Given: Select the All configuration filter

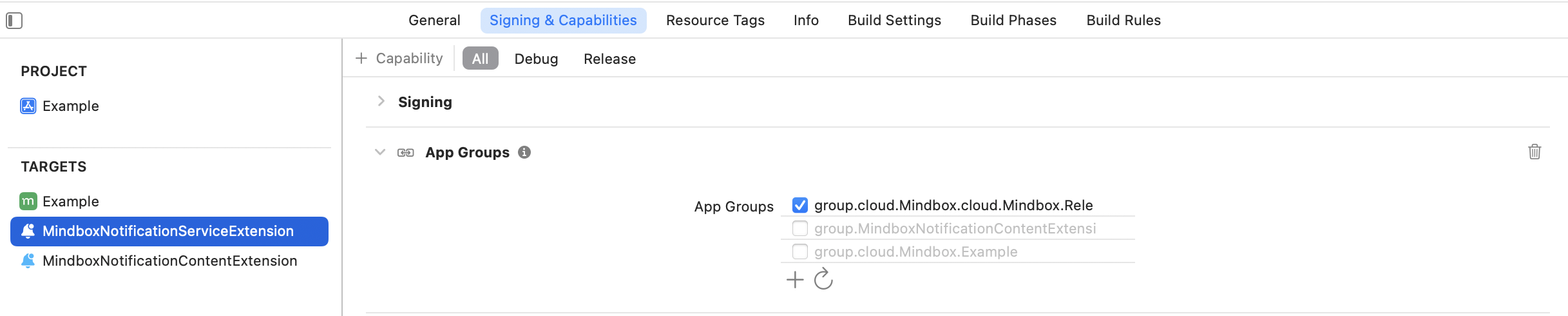Looking at the screenshot, I should click(480, 59).
